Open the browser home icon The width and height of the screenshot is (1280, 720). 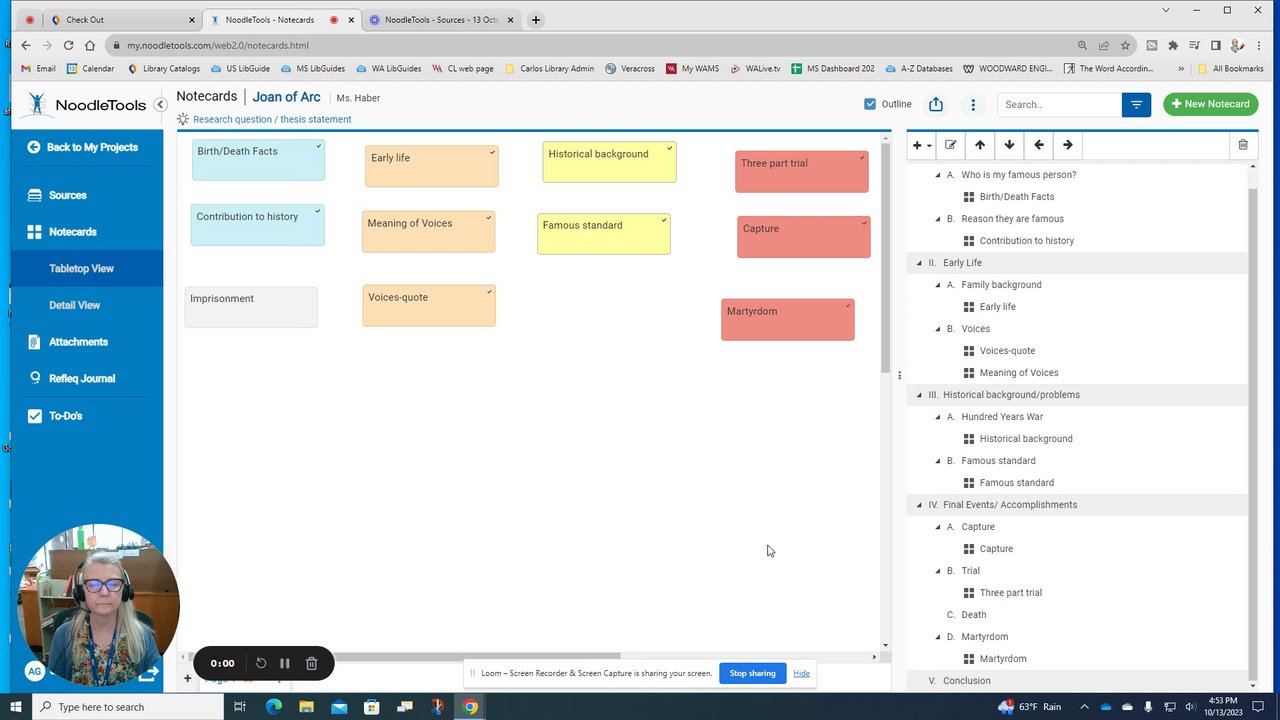[90, 45]
